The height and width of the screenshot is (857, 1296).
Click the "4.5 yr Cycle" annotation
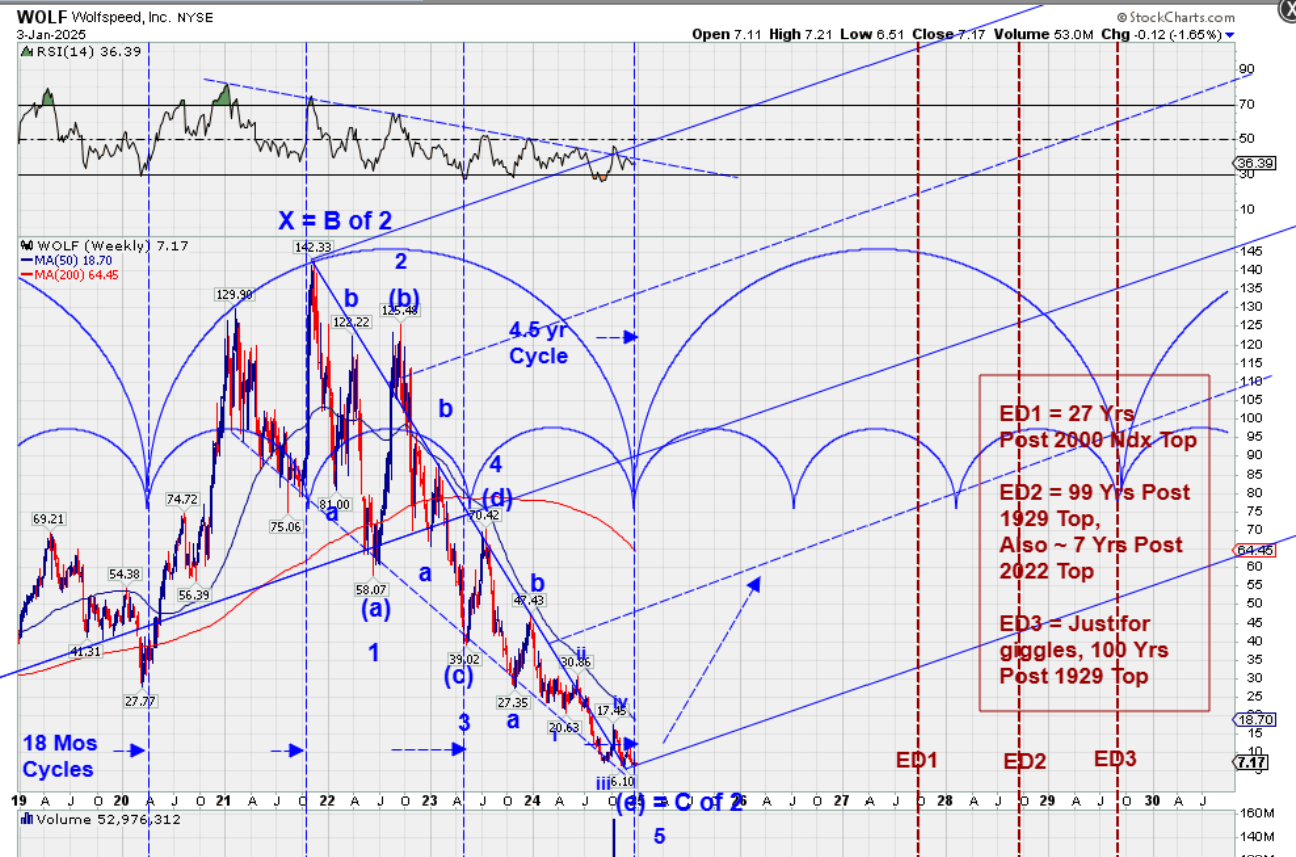(539, 342)
